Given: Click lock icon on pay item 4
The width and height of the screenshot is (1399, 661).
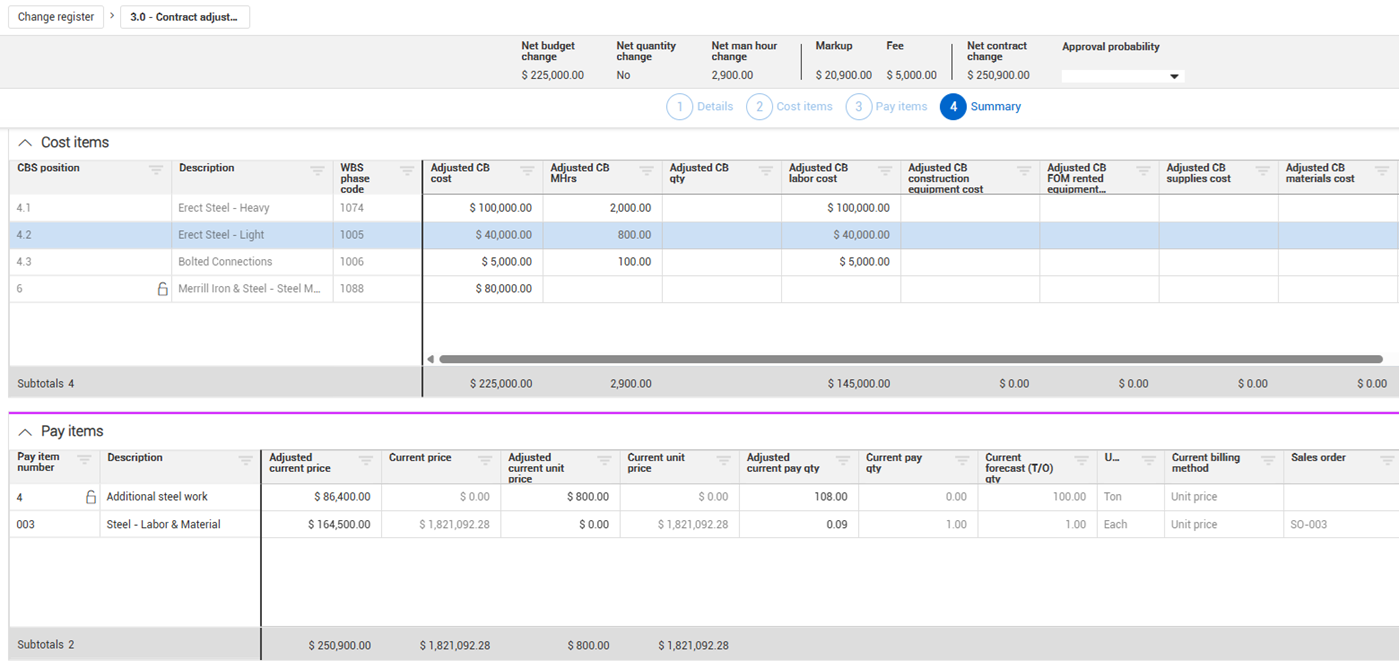Looking at the screenshot, I should (x=90, y=497).
